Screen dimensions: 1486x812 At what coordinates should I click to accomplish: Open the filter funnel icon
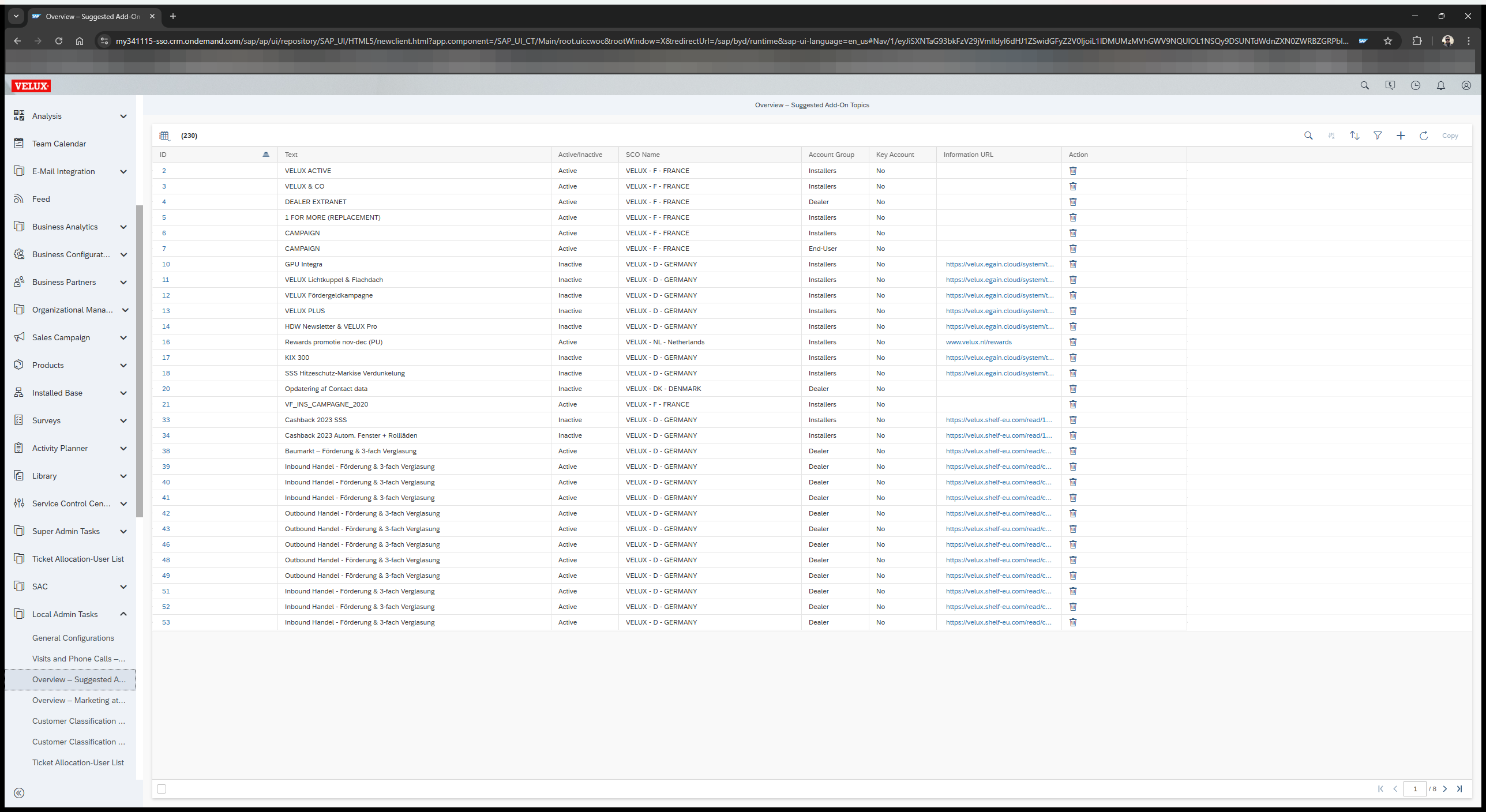tap(1378, 136)
